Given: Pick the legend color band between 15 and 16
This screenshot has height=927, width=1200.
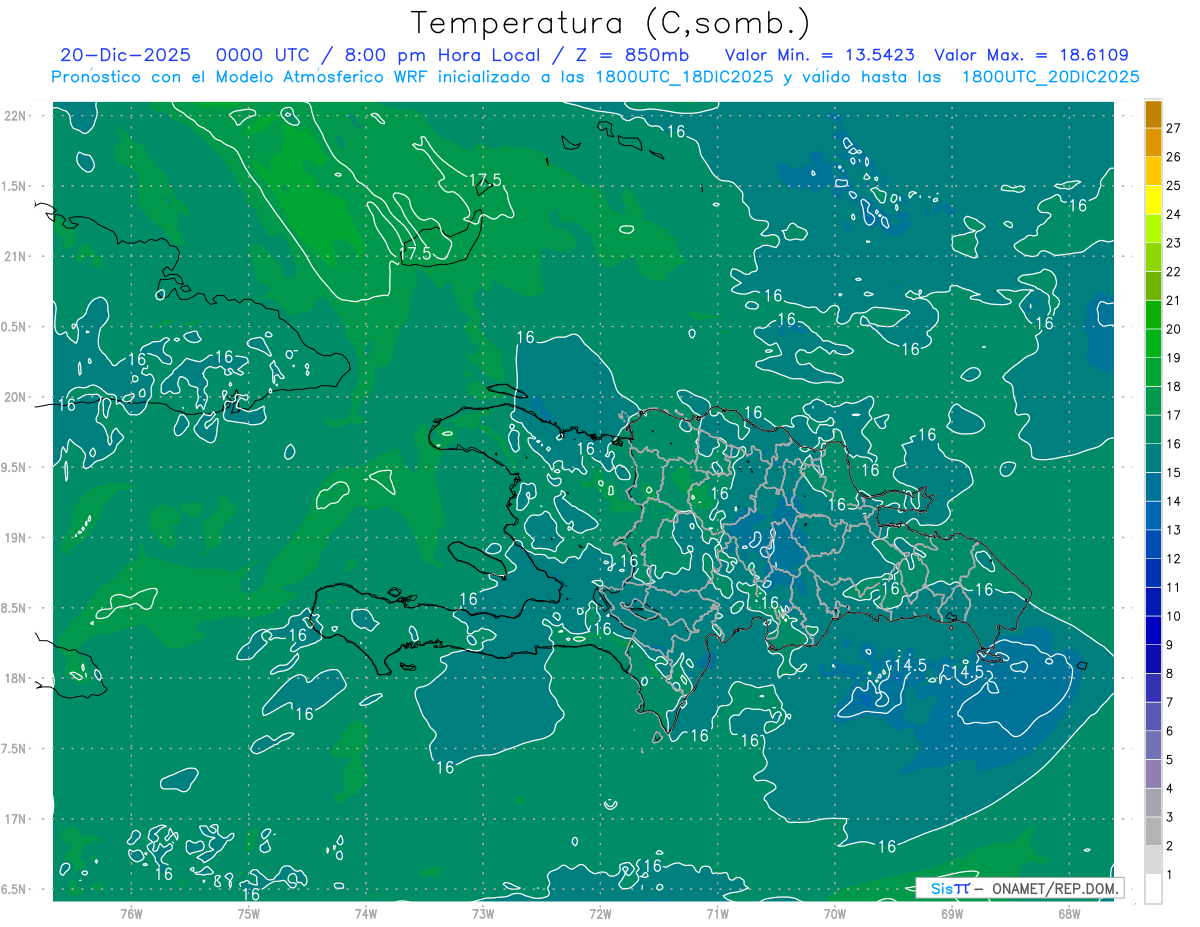Looking at the screenshot, I should click(1153, 458).
